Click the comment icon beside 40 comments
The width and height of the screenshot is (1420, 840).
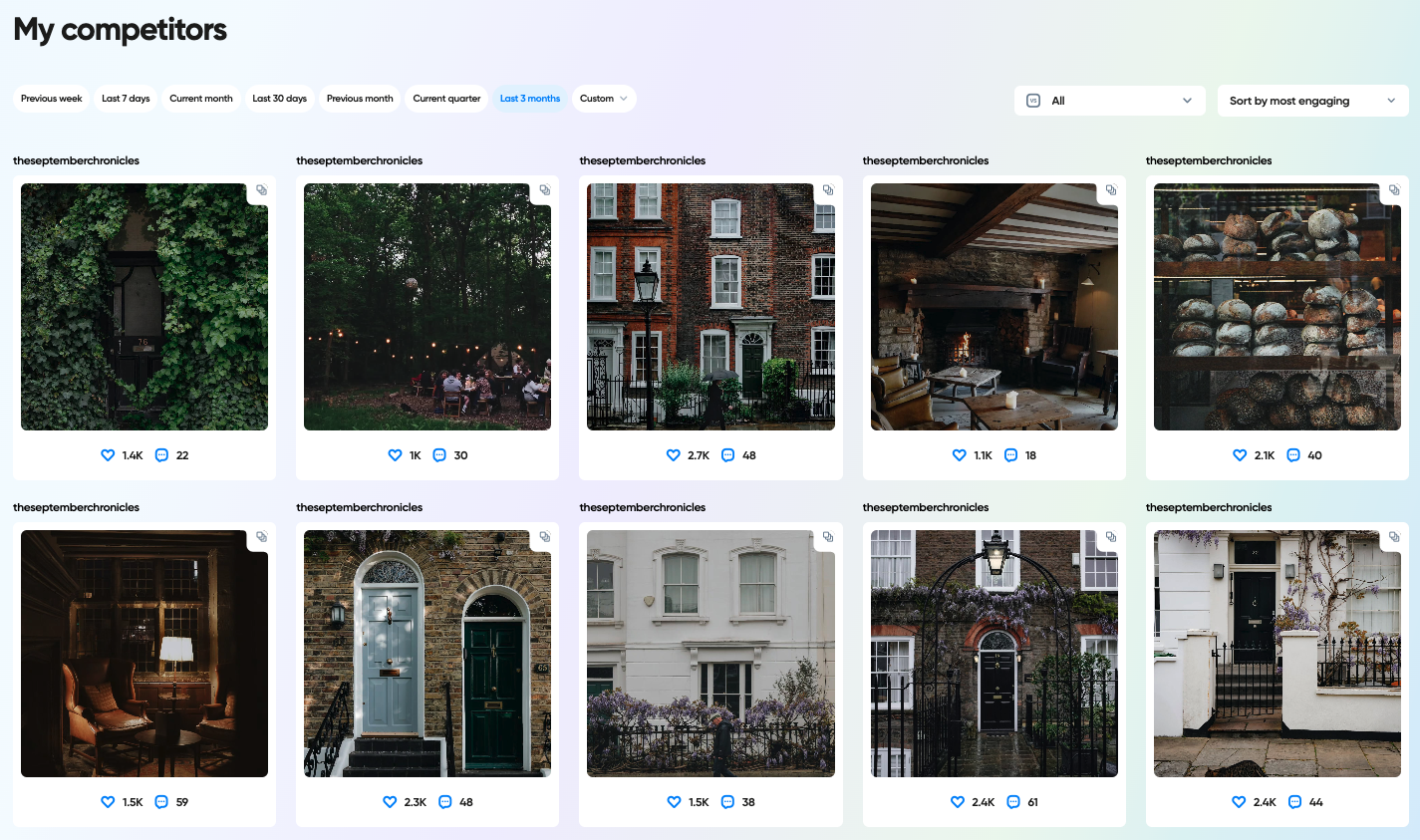(1293, 455)
